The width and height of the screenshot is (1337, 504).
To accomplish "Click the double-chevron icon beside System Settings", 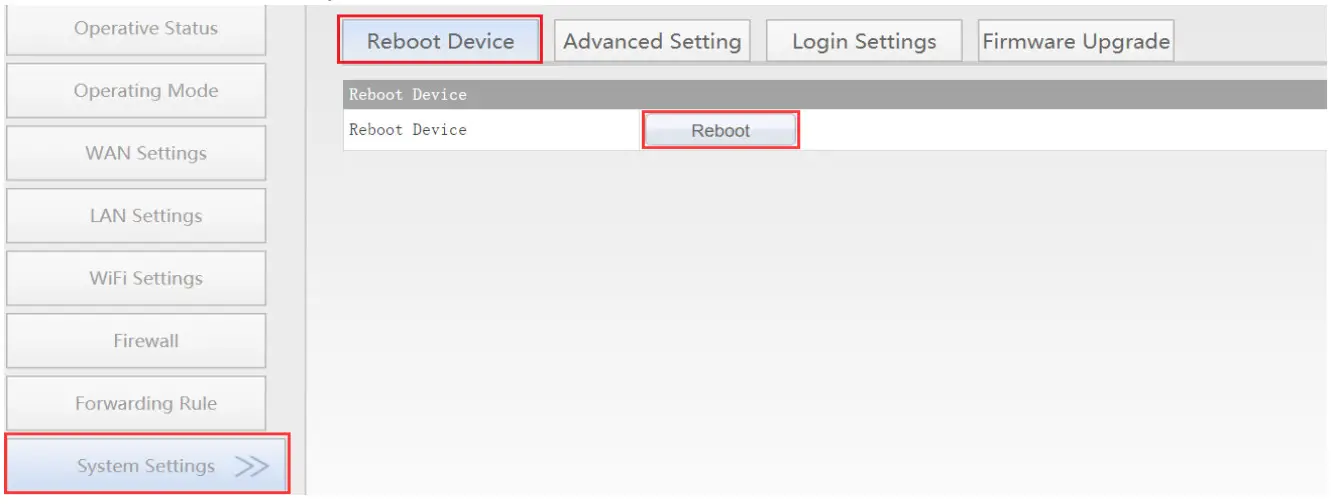I will click(251, 466).
